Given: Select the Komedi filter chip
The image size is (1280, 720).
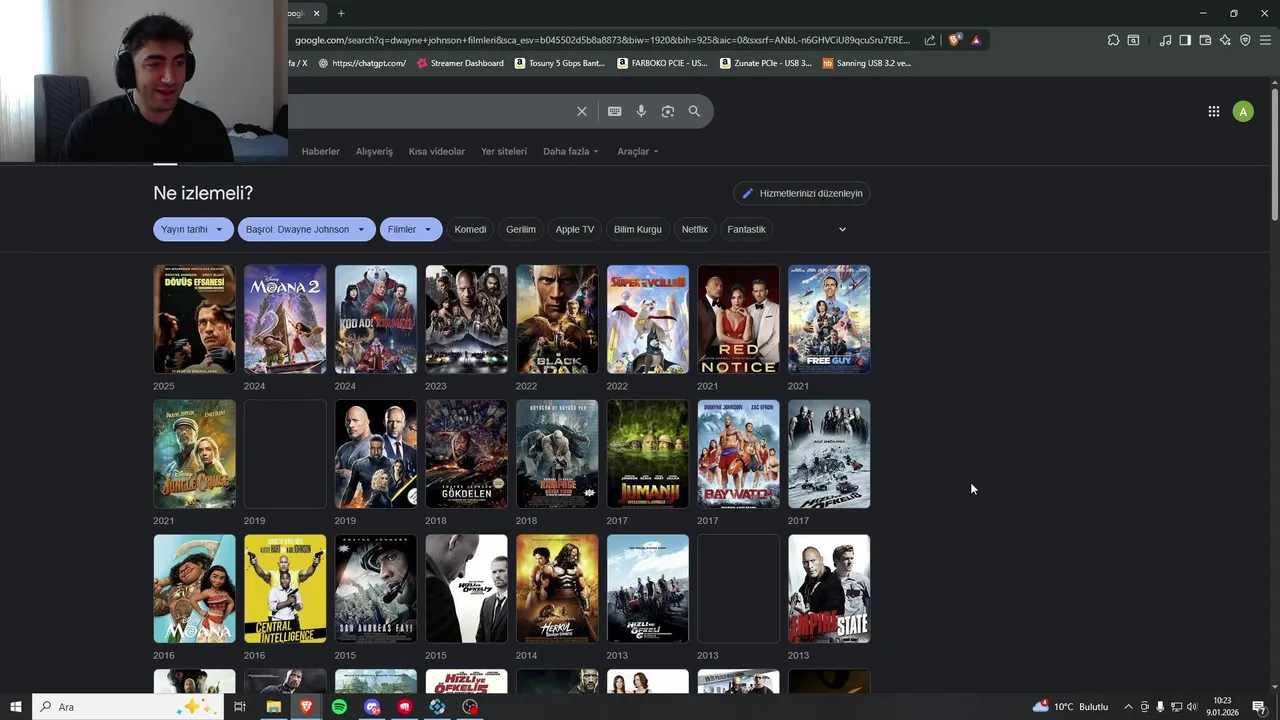Looking at the screenshot, I should coord(470,229).
